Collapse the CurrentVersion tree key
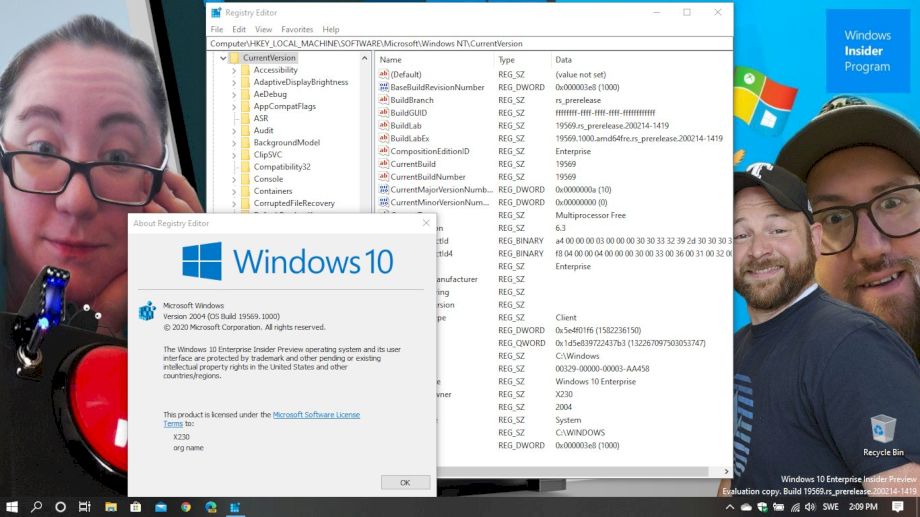The width and height of the screenshot is (920, 517). pos(223,58)
